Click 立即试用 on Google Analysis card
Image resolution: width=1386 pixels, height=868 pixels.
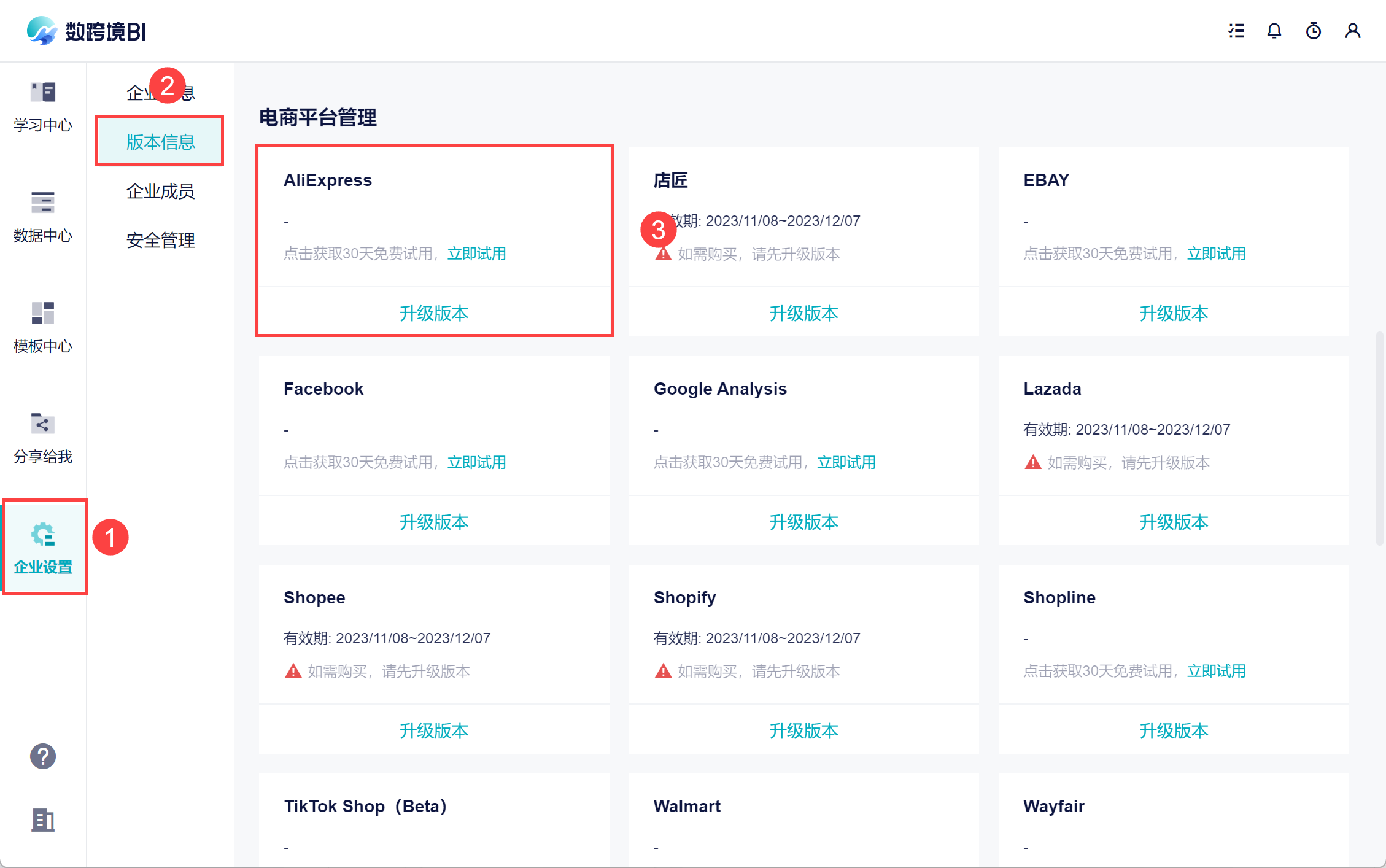click(846, 462)
